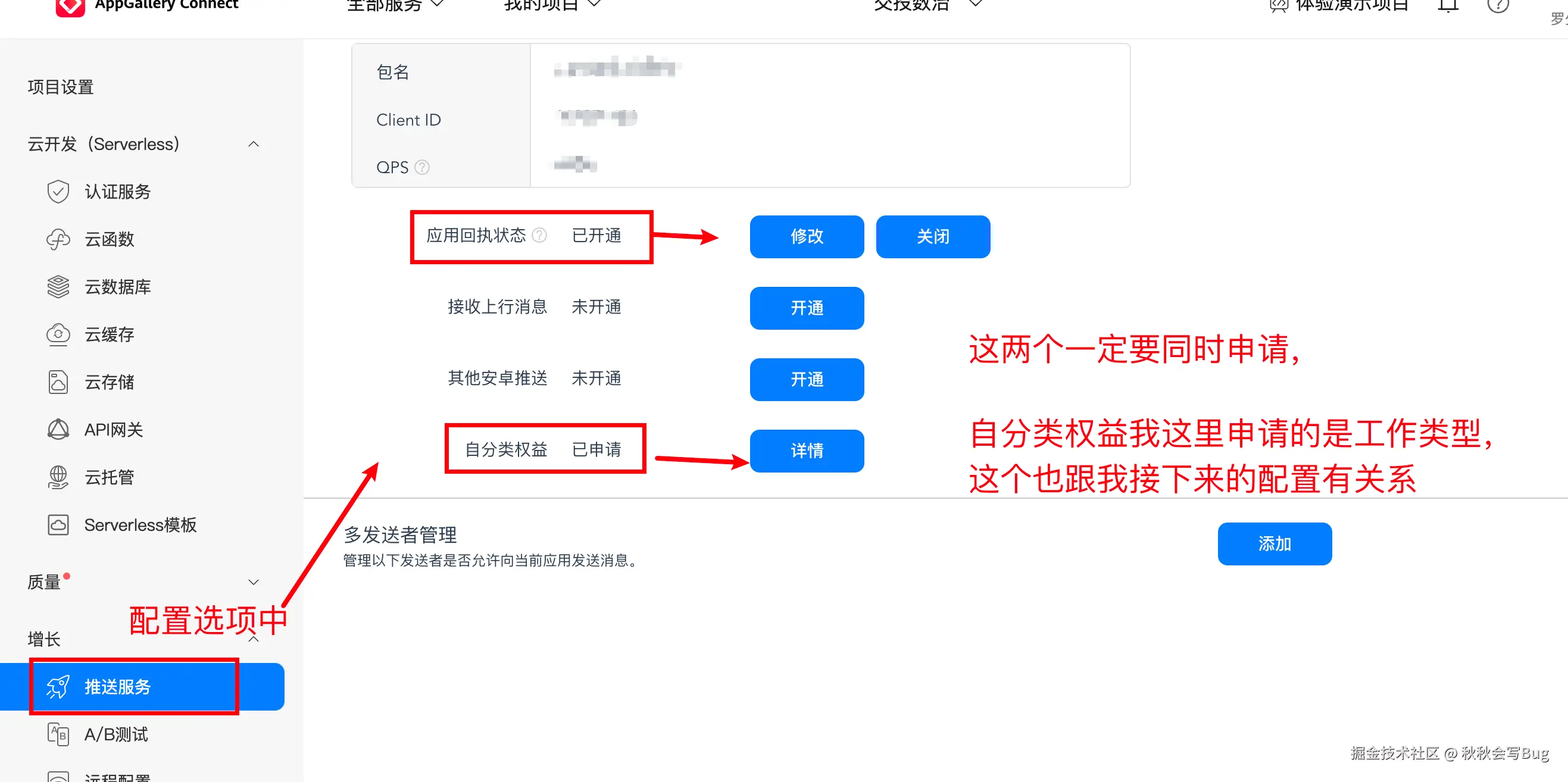Enable 接收上行消息 with its 开通 button

(807, 308)
